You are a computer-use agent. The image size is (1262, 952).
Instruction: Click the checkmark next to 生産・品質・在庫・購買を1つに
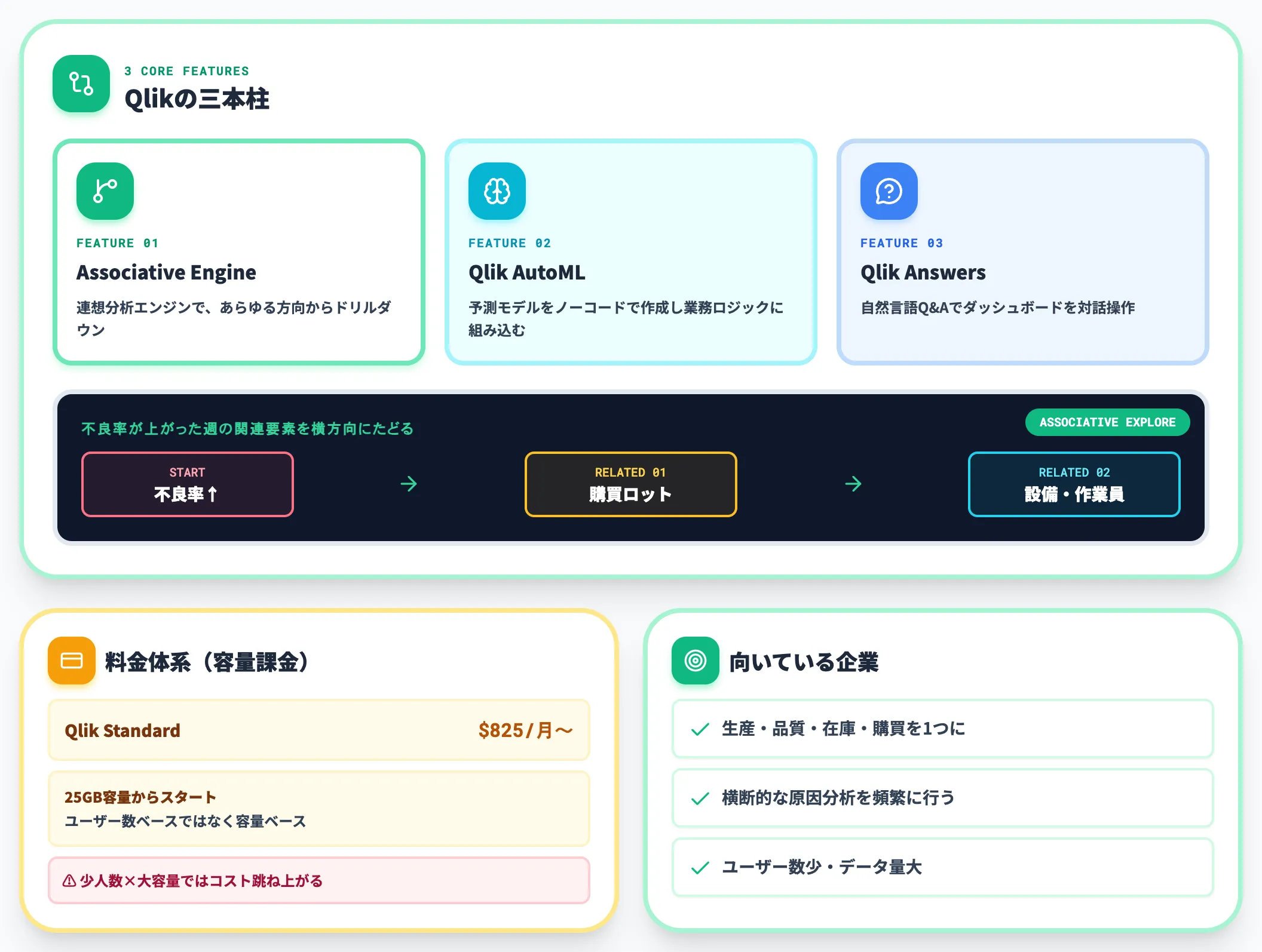[x=700, y=729]
